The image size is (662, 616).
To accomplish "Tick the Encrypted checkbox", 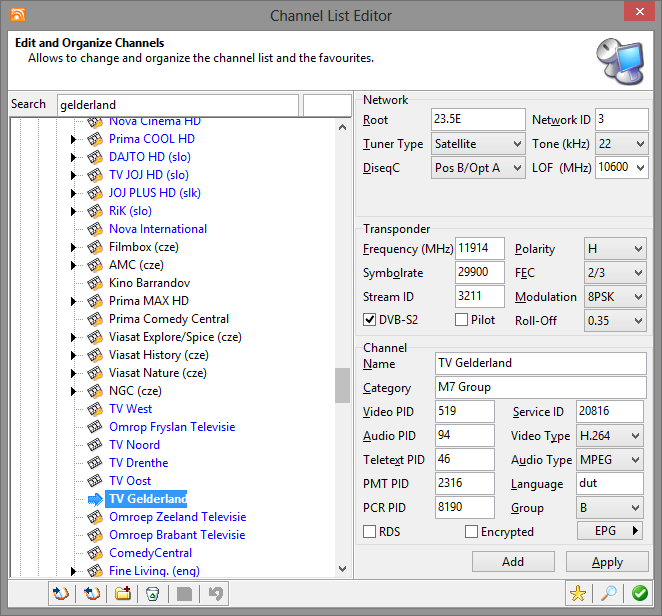I will [472, 532].
